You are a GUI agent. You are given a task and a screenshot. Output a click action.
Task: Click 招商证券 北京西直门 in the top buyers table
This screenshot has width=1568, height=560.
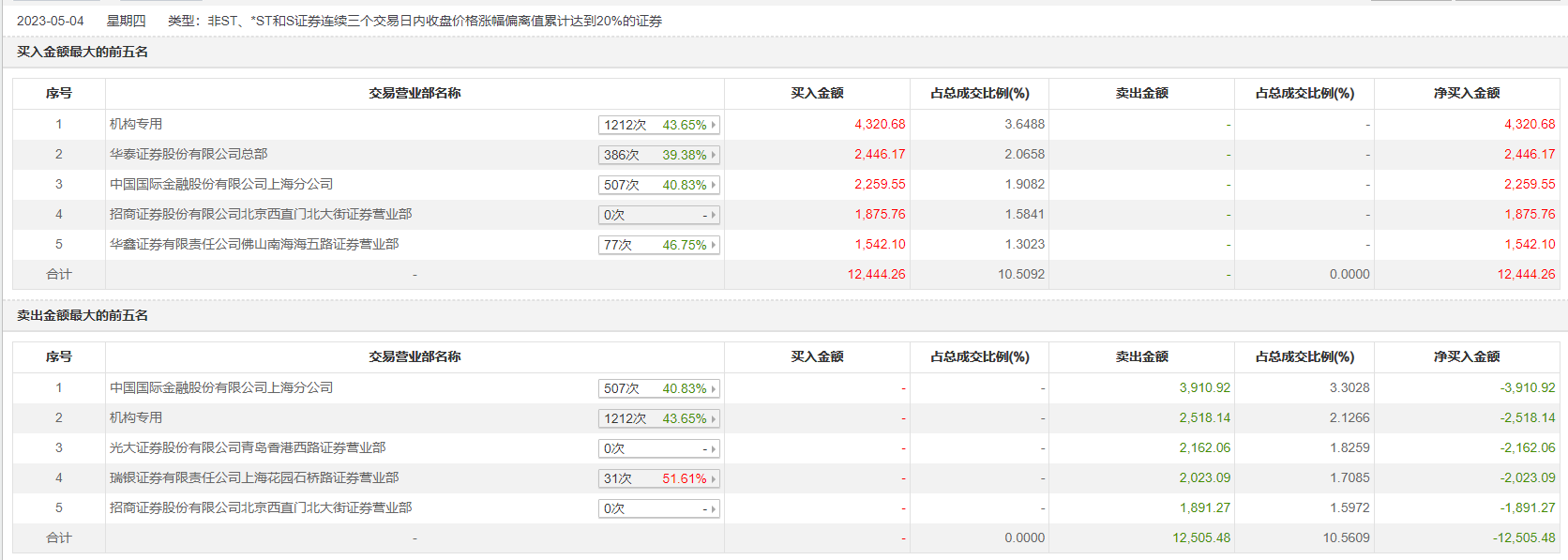261,214
